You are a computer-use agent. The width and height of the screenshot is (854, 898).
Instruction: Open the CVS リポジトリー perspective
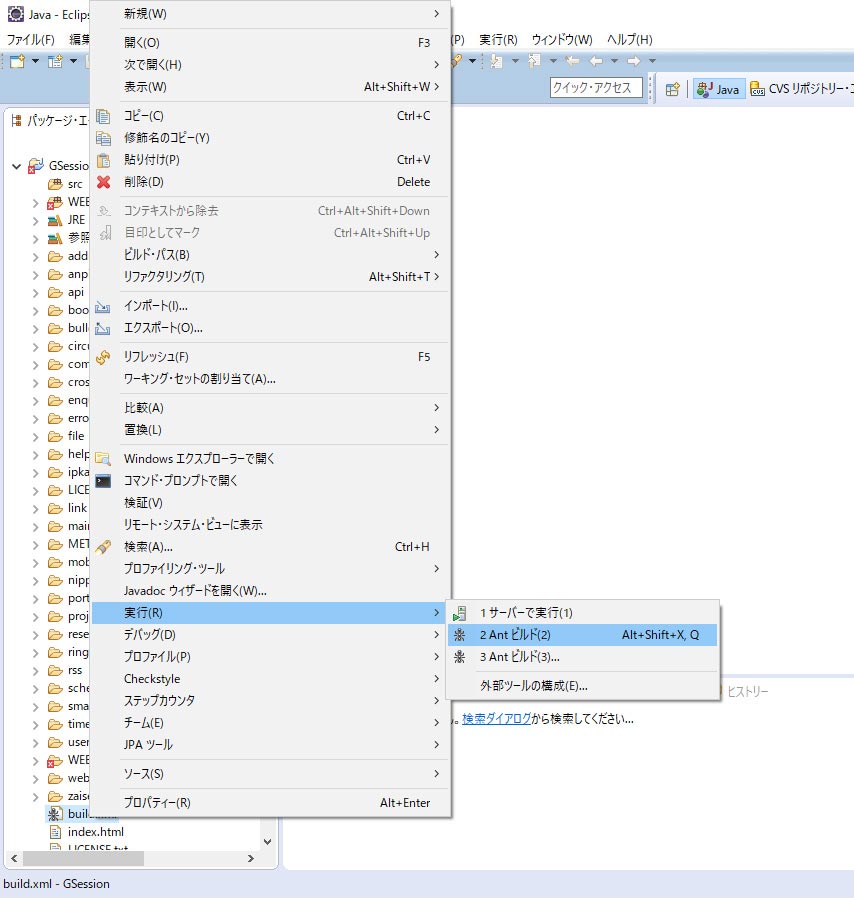tap(802, 89)
